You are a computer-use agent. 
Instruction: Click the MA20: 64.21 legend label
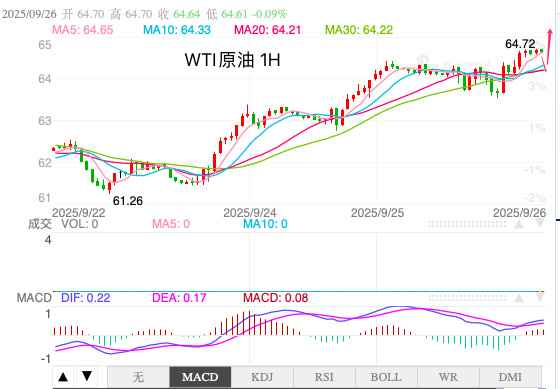[x=268, y=30]
